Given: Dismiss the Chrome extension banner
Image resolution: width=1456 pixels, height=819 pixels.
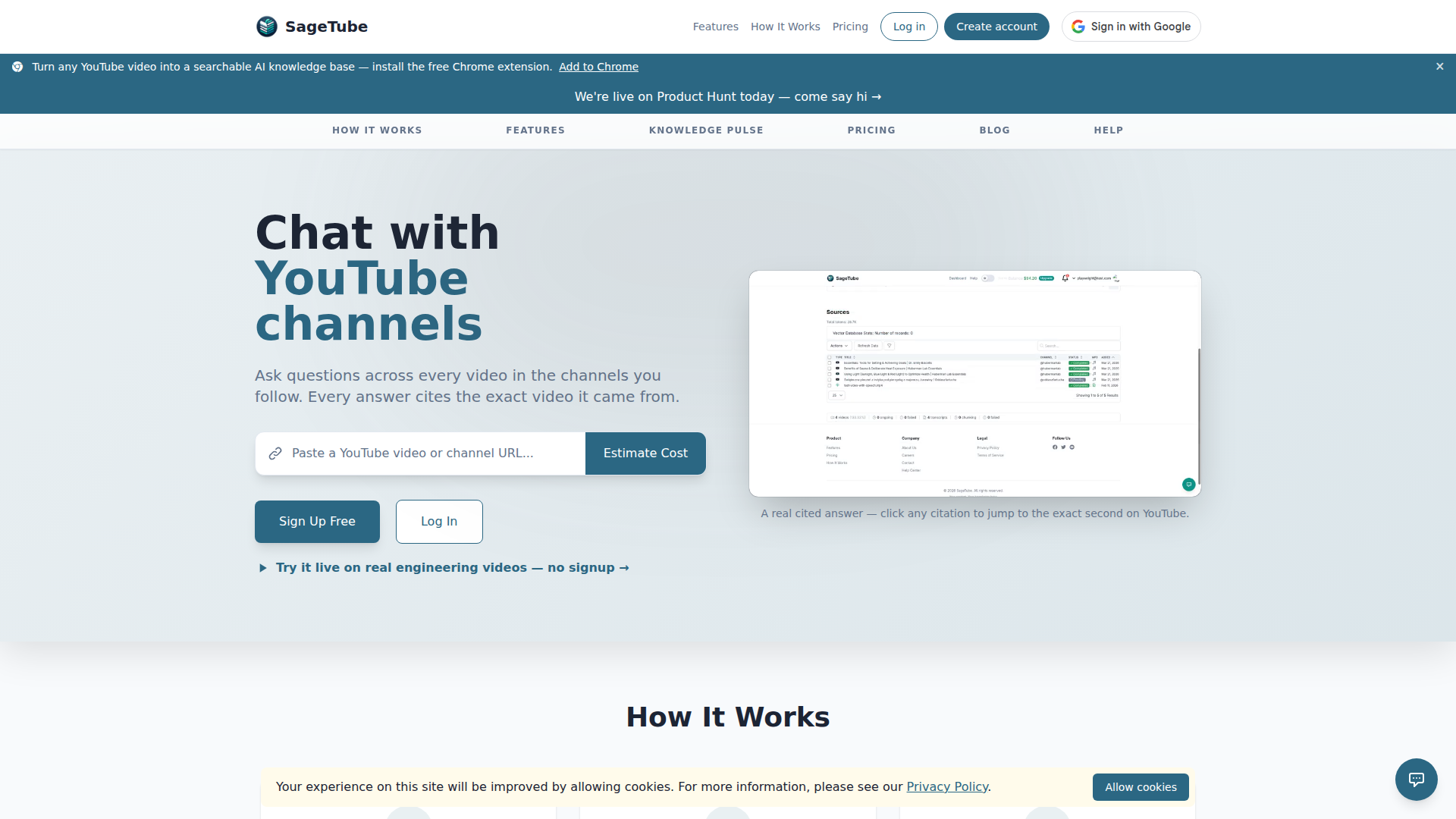Looking at the screenshot, I should coord(1439,67).
